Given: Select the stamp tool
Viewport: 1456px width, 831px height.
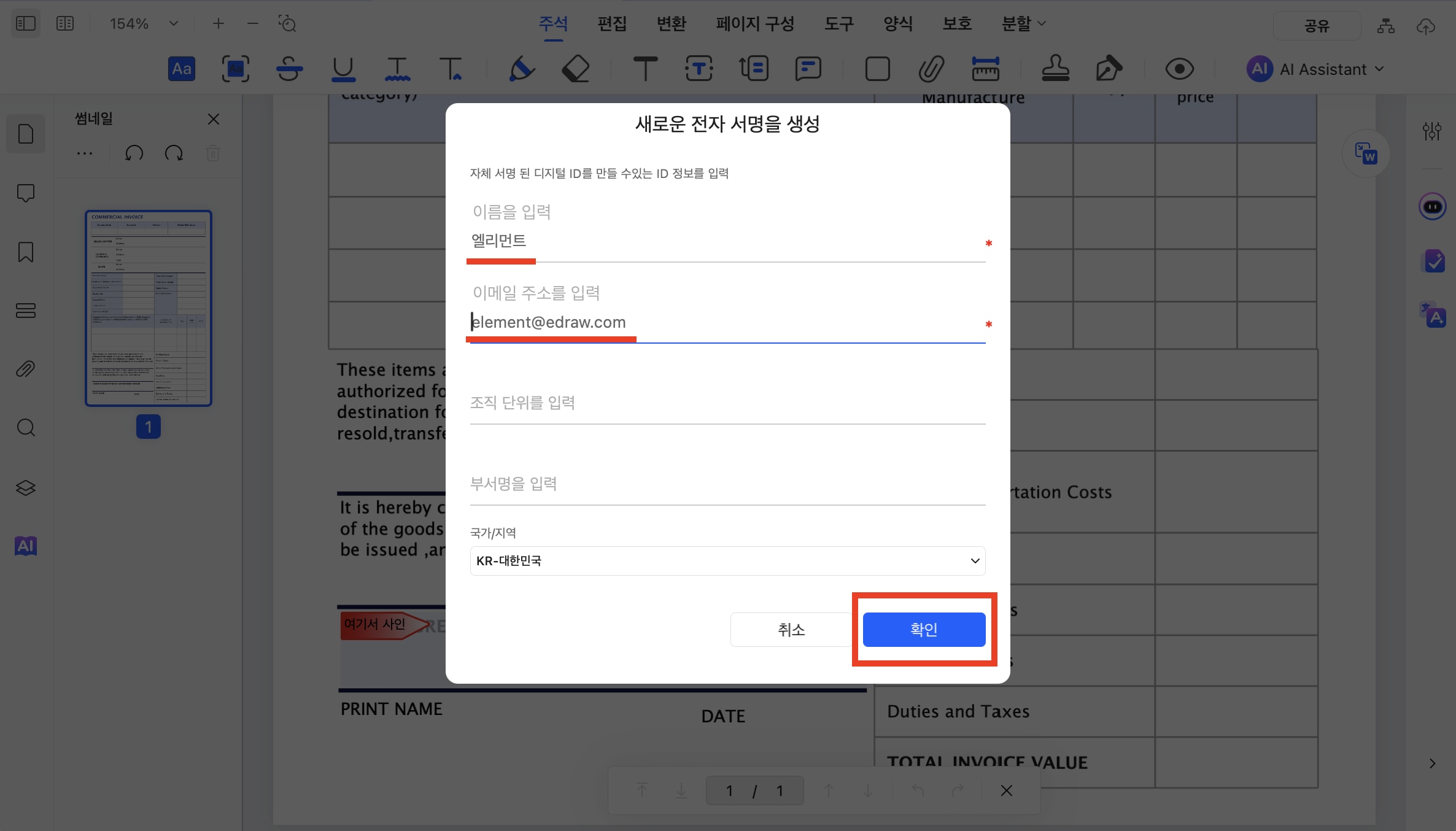Looking at the screenshot, I should tap(1056, 69).
